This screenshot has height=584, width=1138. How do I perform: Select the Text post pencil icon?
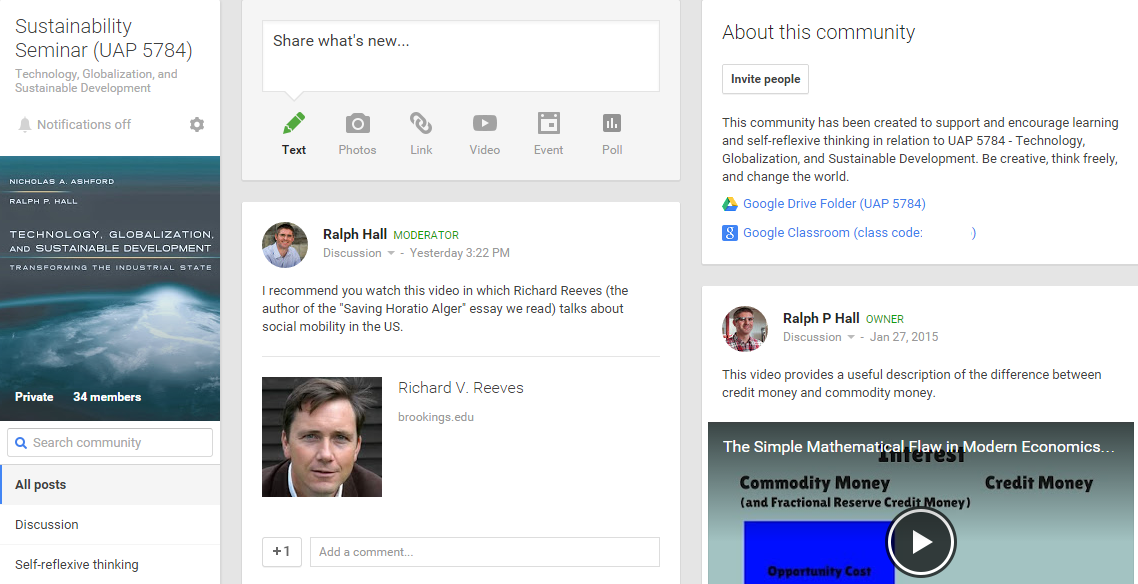pyautogui.click(x=294, y=124)
